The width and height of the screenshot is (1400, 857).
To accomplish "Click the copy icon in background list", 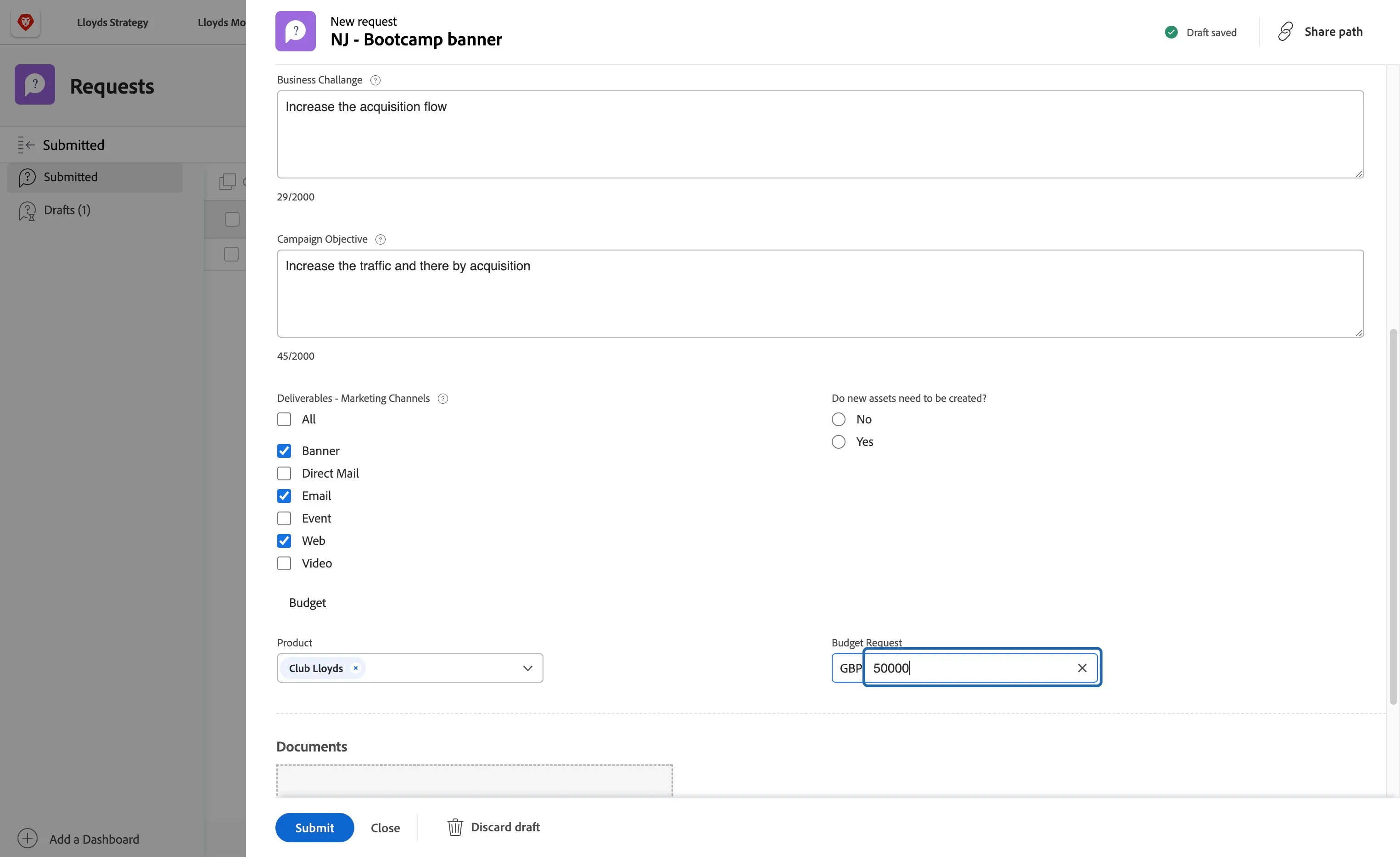I will 227,182.
